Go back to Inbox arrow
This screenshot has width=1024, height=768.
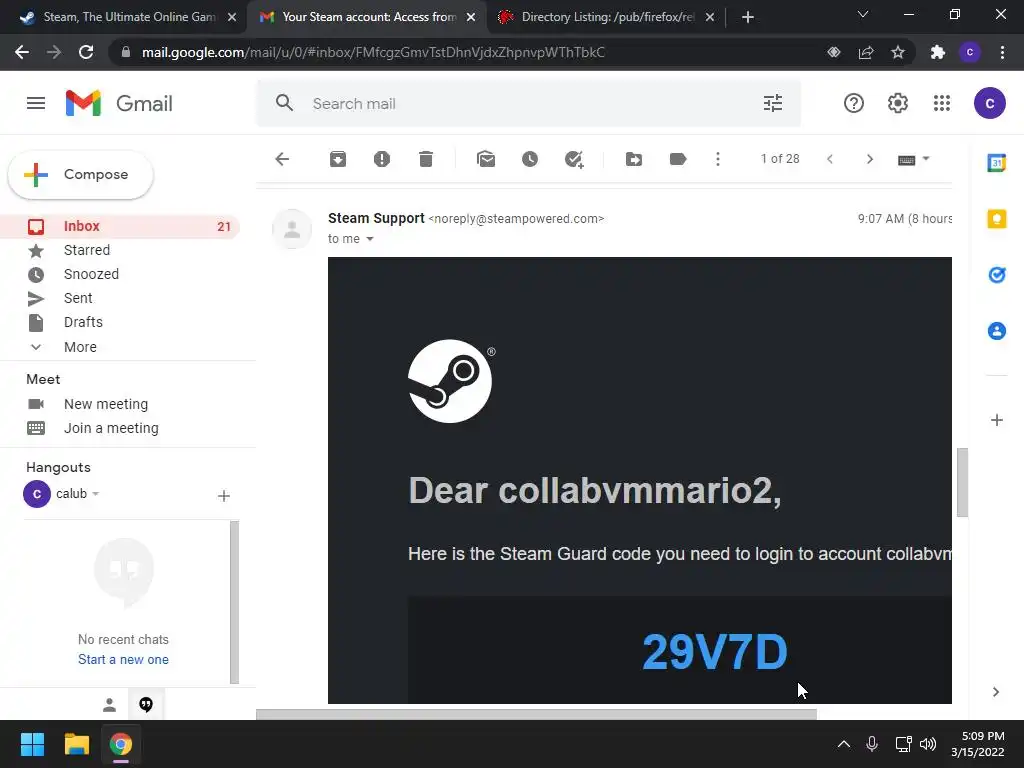(282, 159)
